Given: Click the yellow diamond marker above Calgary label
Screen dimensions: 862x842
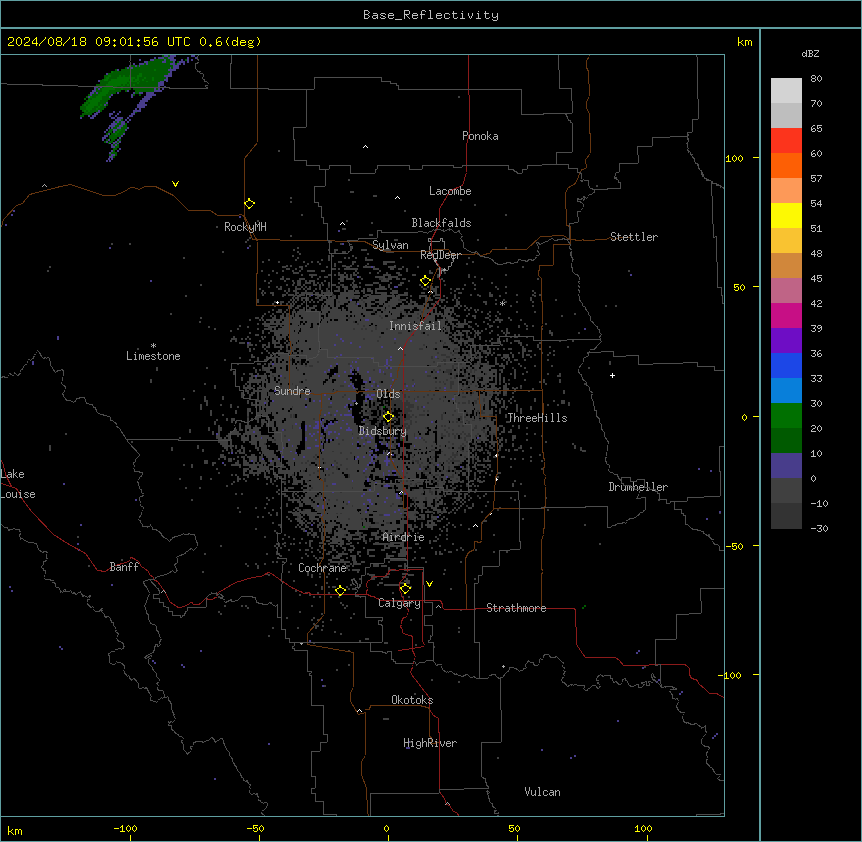Looking at the screenshot, I should click(x=405, y=589).
